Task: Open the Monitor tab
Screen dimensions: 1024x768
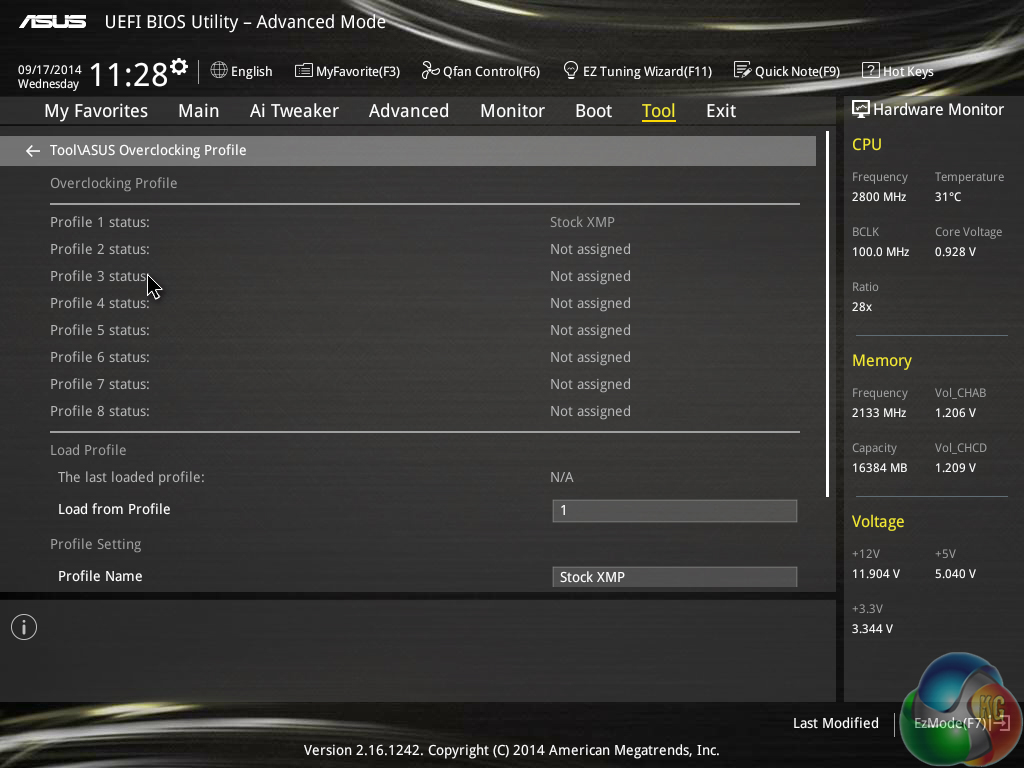Action: click(x=512, y=111)
